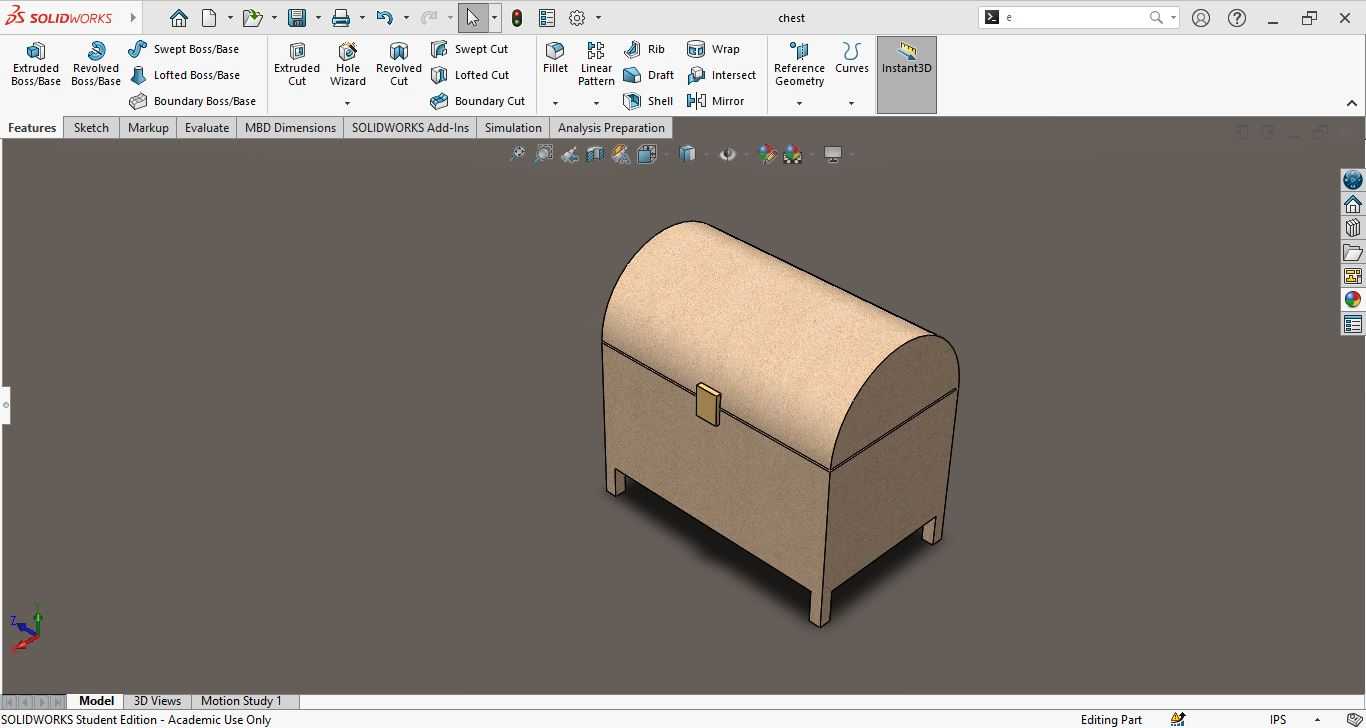Click Zoom to Area in heads-up toolbar
Viewport: 1366px width, 728px height.
[x=543, y=154]
